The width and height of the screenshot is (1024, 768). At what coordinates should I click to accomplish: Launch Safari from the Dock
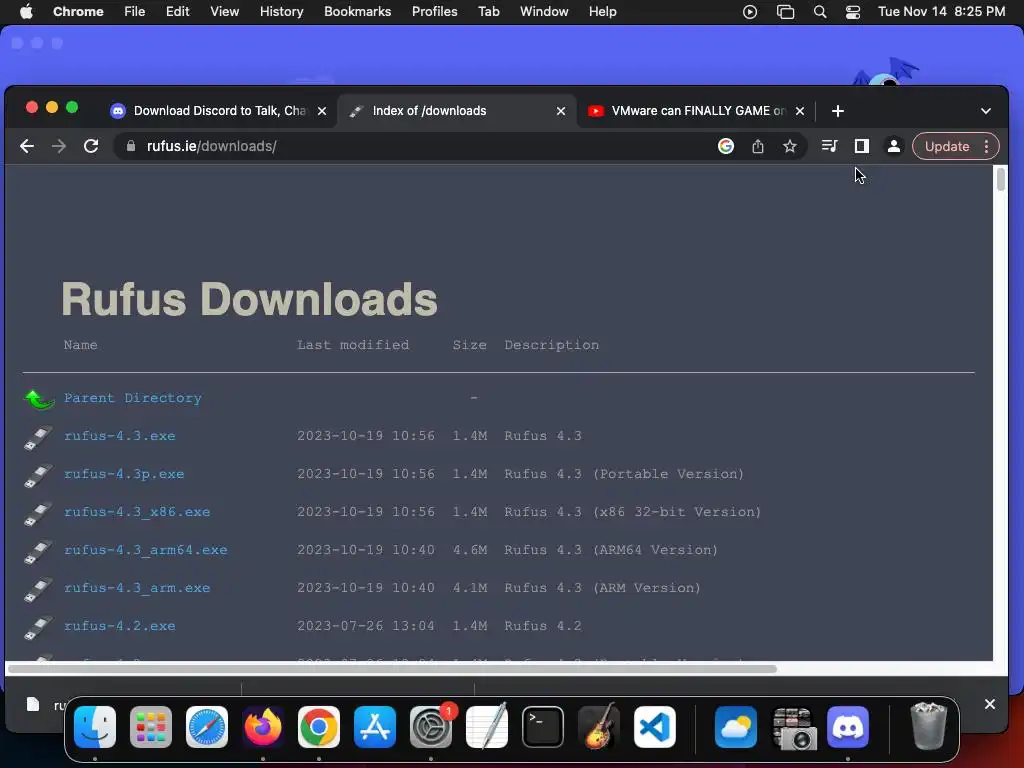click(x=207, y=727)
